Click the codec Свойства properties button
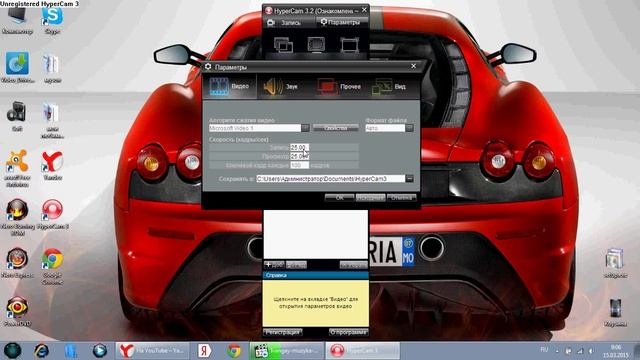Screen dimensions: 640x360 click(336, 128)
